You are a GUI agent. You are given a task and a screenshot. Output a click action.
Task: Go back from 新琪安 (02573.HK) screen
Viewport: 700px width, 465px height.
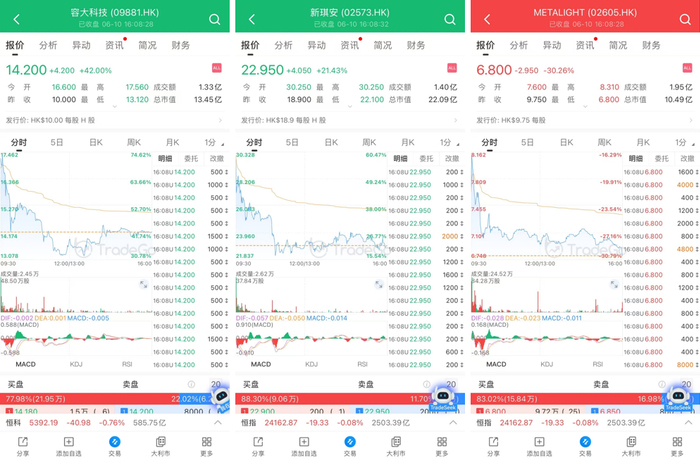[252, 19]
